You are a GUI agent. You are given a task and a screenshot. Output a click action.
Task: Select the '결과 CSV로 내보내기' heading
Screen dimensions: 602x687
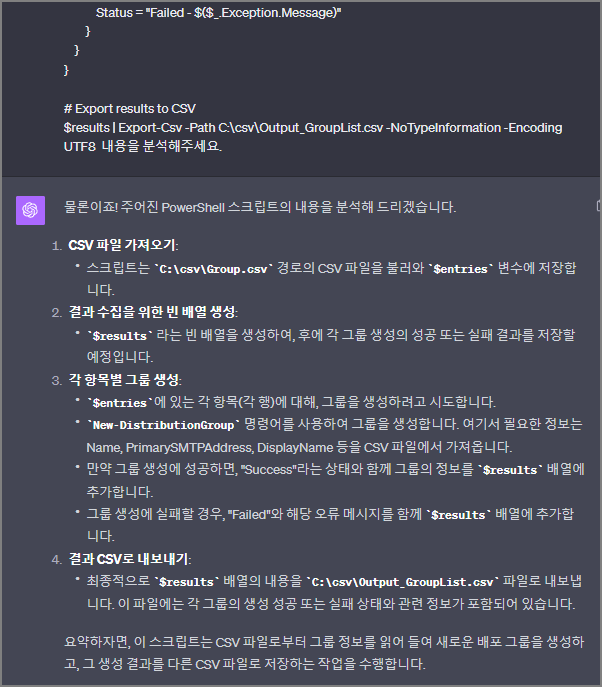[x=129, y=559]
